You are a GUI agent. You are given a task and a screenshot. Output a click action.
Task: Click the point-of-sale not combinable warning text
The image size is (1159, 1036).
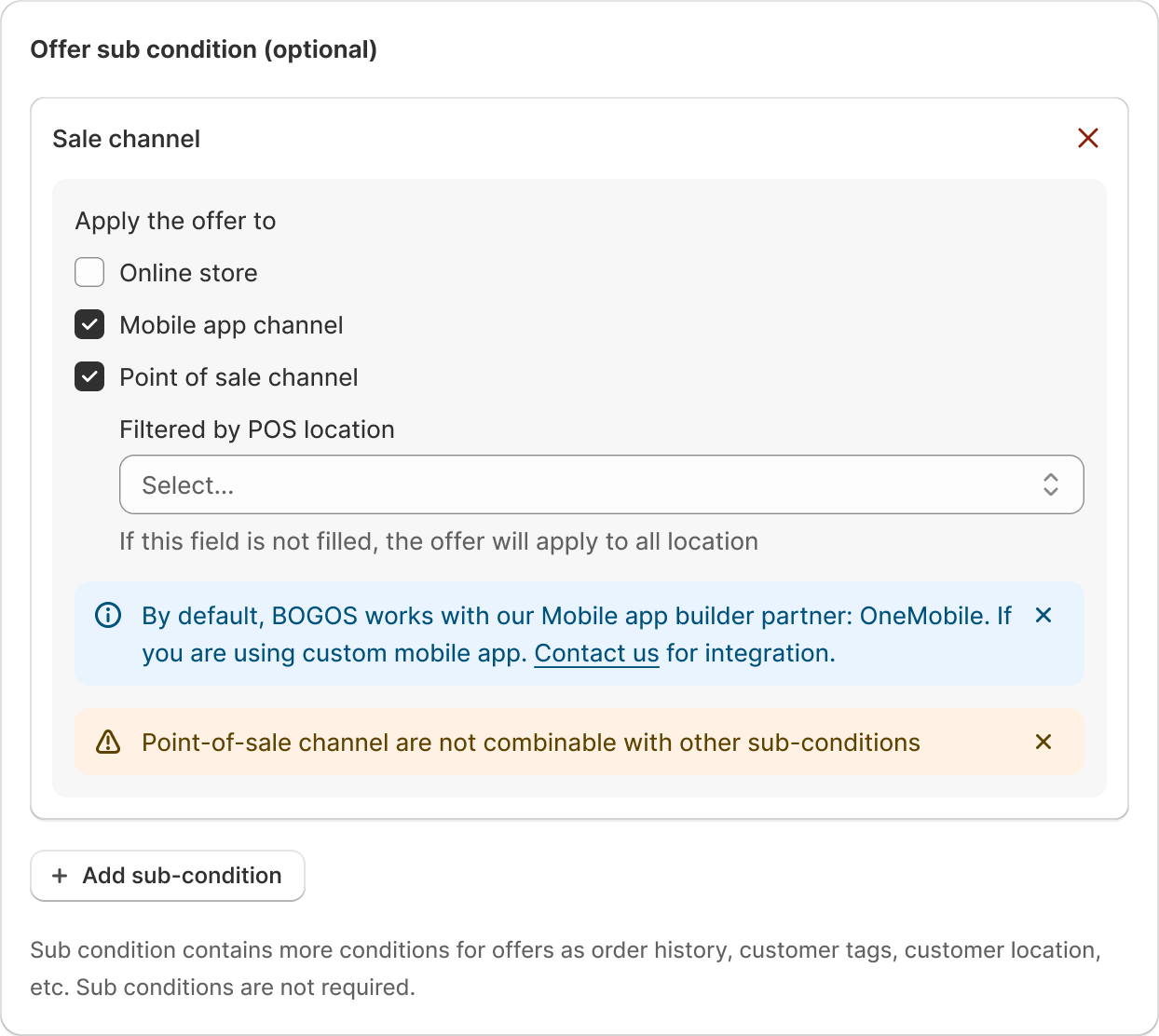(530, 743)
